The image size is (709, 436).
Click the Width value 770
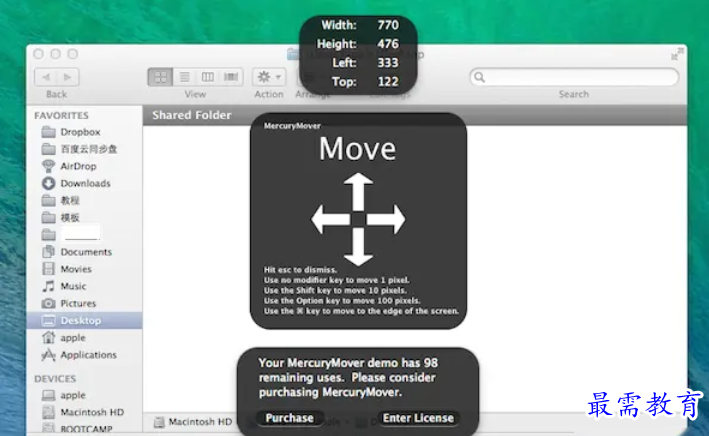388,25
